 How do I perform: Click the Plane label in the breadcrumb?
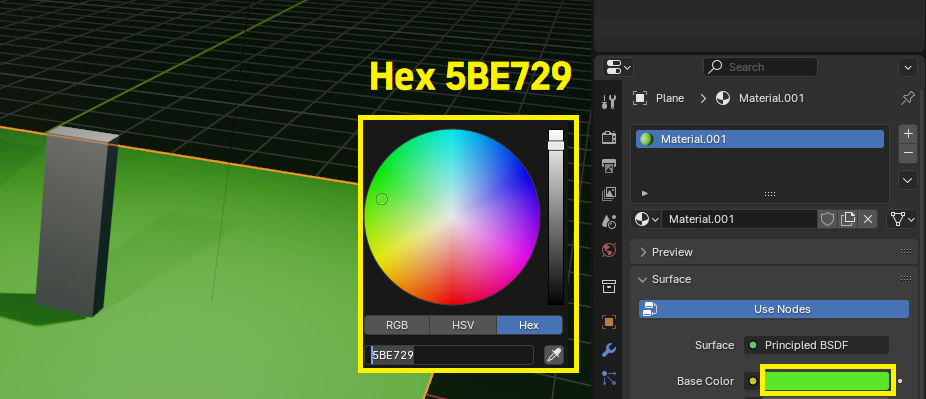click(670, 99)
